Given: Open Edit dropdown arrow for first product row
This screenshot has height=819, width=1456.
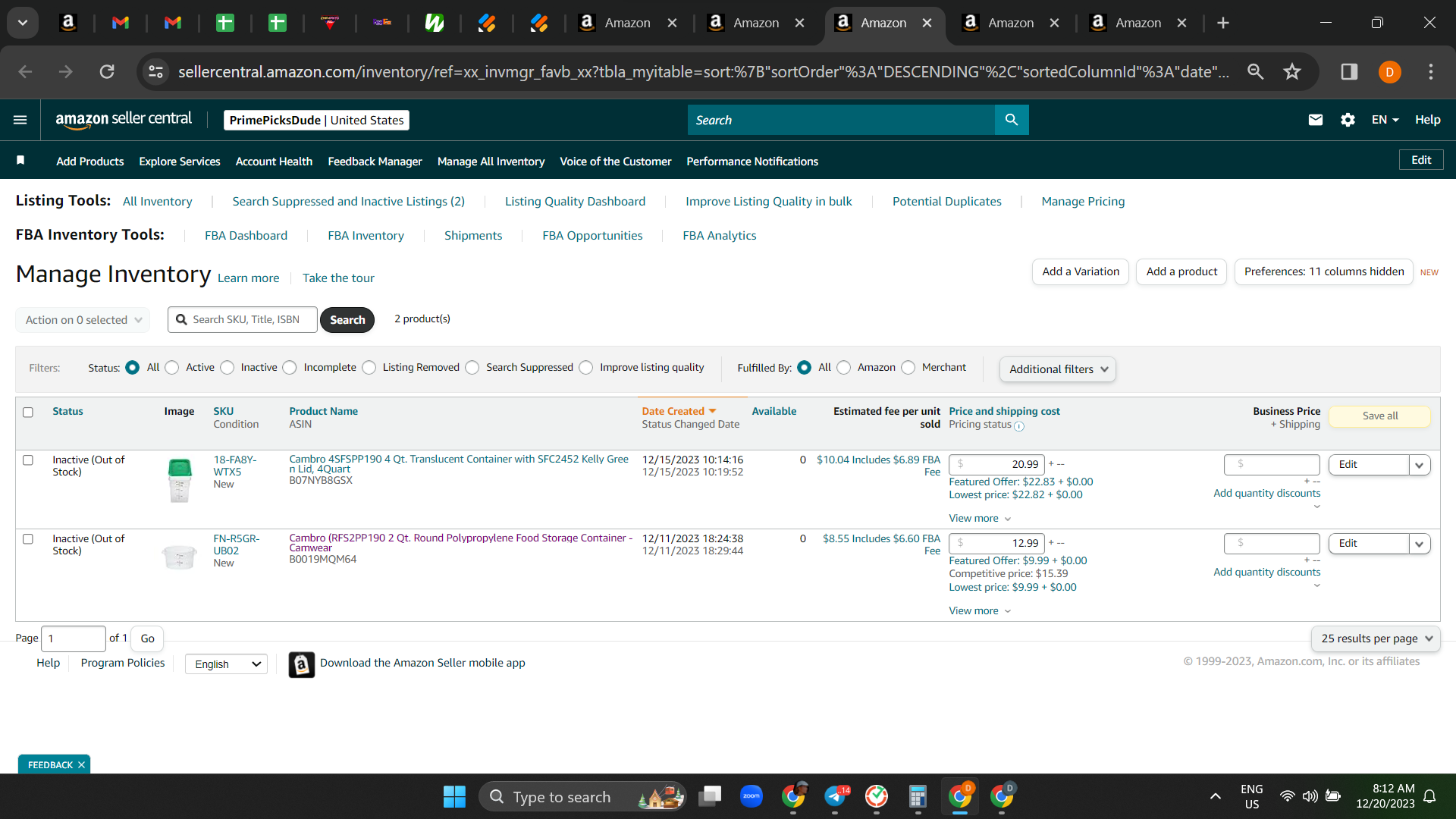Looking at the screenshot, I should [x=1420, y=465].
